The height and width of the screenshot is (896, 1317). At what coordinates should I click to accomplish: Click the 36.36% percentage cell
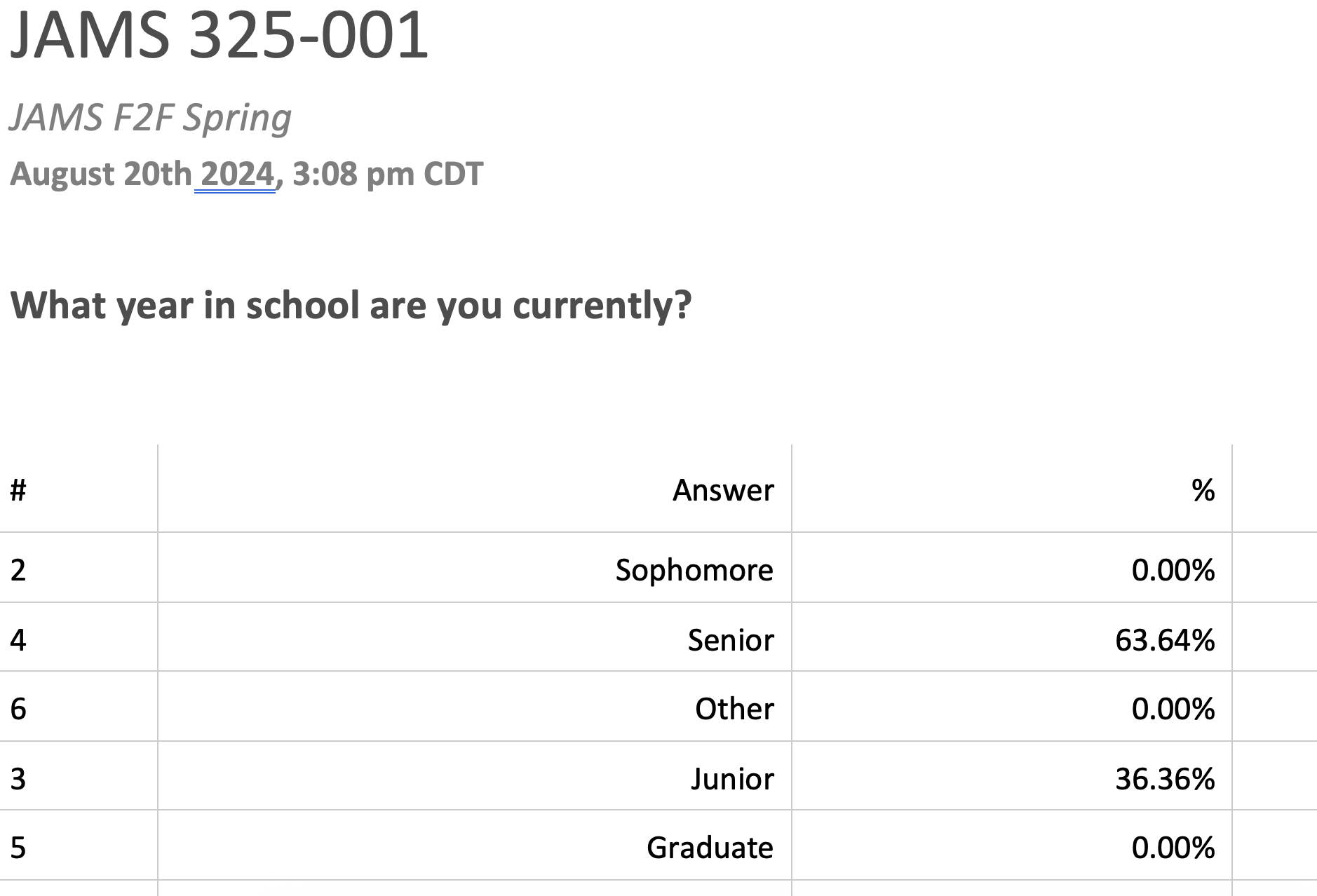tap(1165, 779)
